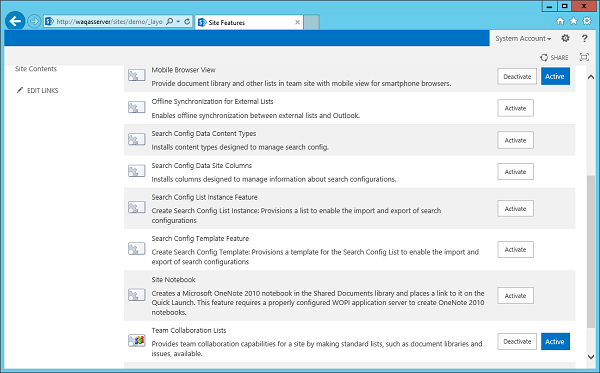Click the Search Config Data Content Types title
This screenshot has height=373, width=600.
[x=204, y=134]
